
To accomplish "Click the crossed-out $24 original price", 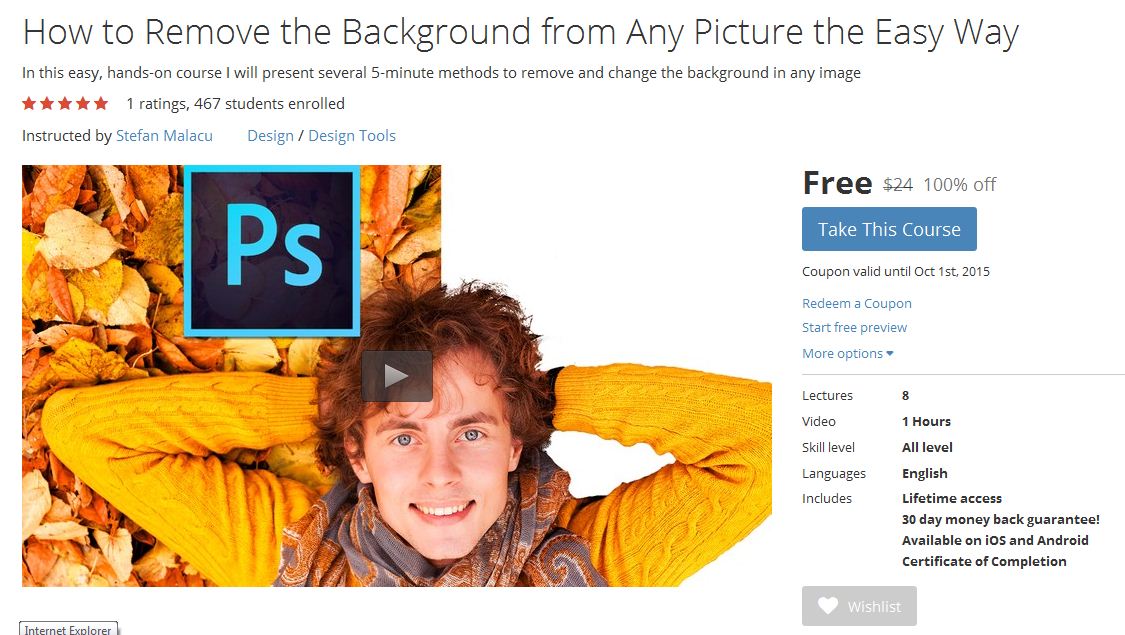I will pos(898,184).
